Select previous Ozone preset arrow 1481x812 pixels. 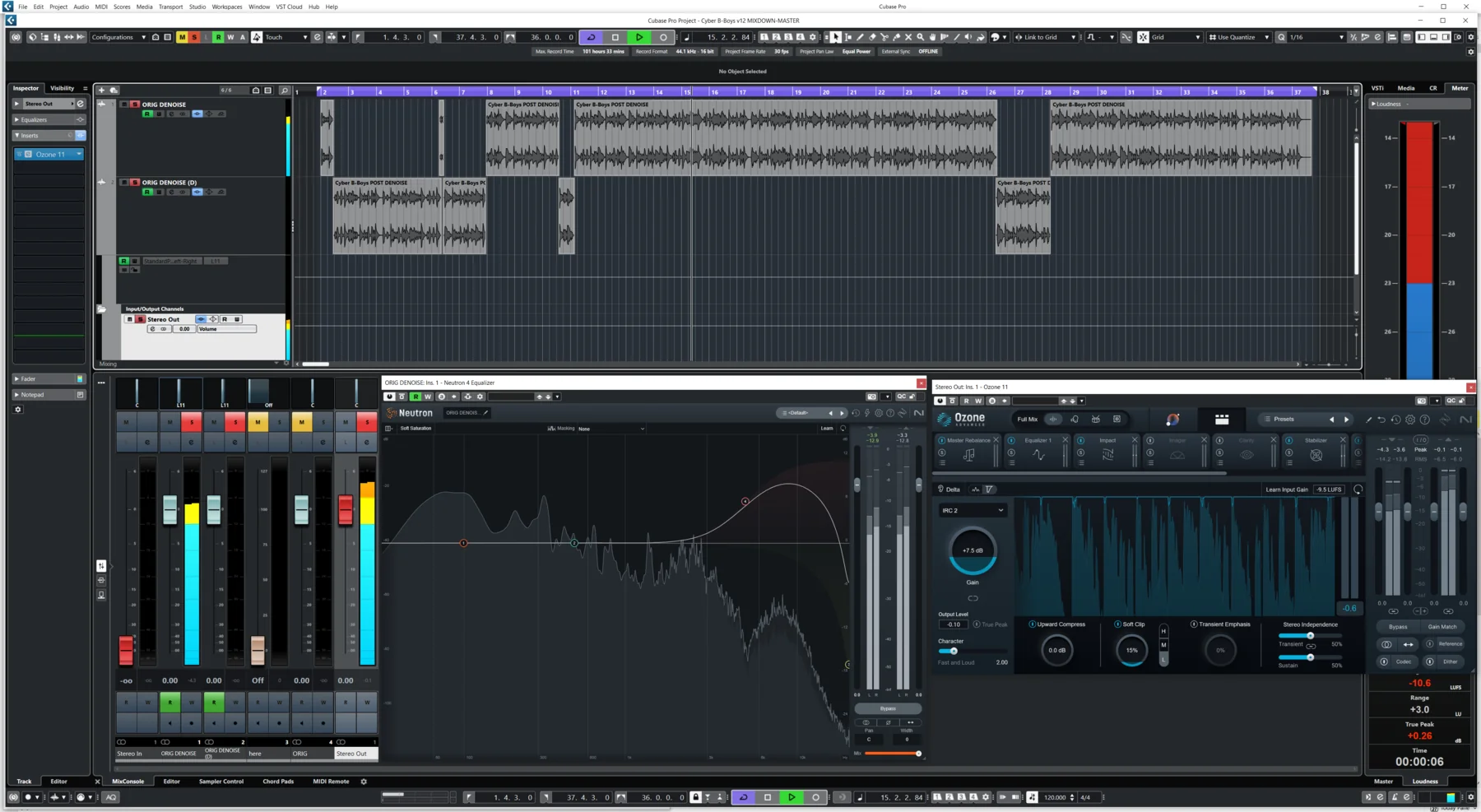tap(1332, 420)
